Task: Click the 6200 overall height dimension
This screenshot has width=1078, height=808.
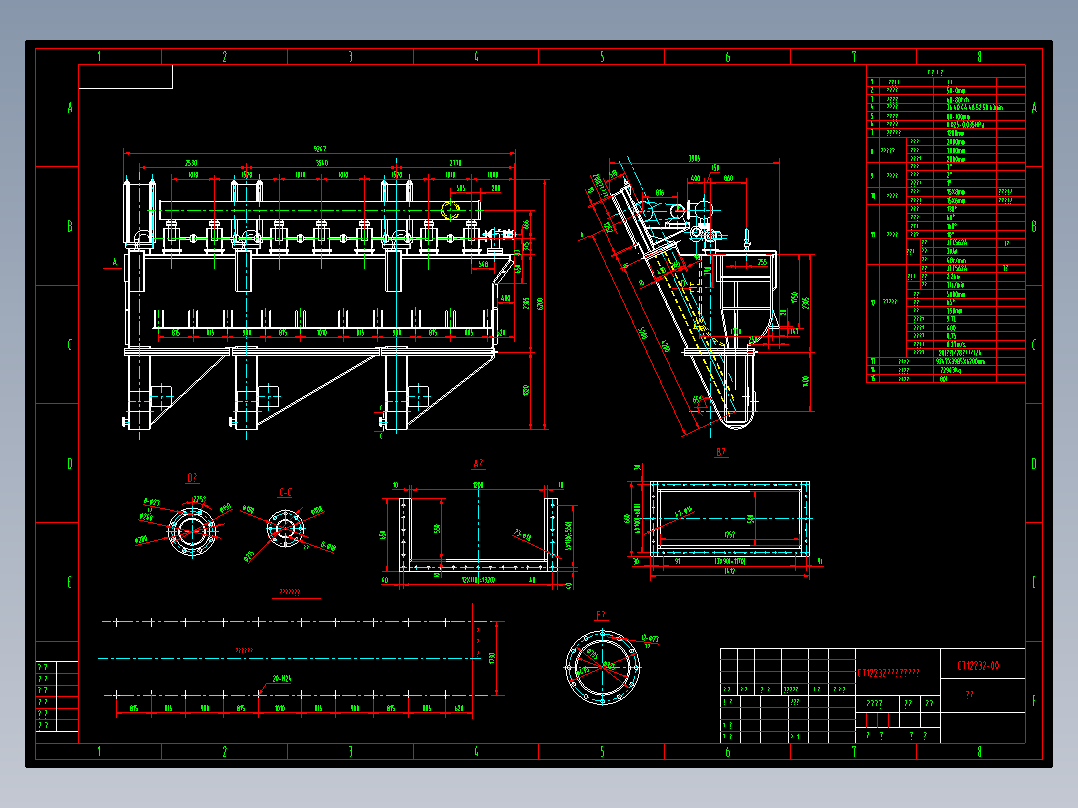Action: pos(540,303)
